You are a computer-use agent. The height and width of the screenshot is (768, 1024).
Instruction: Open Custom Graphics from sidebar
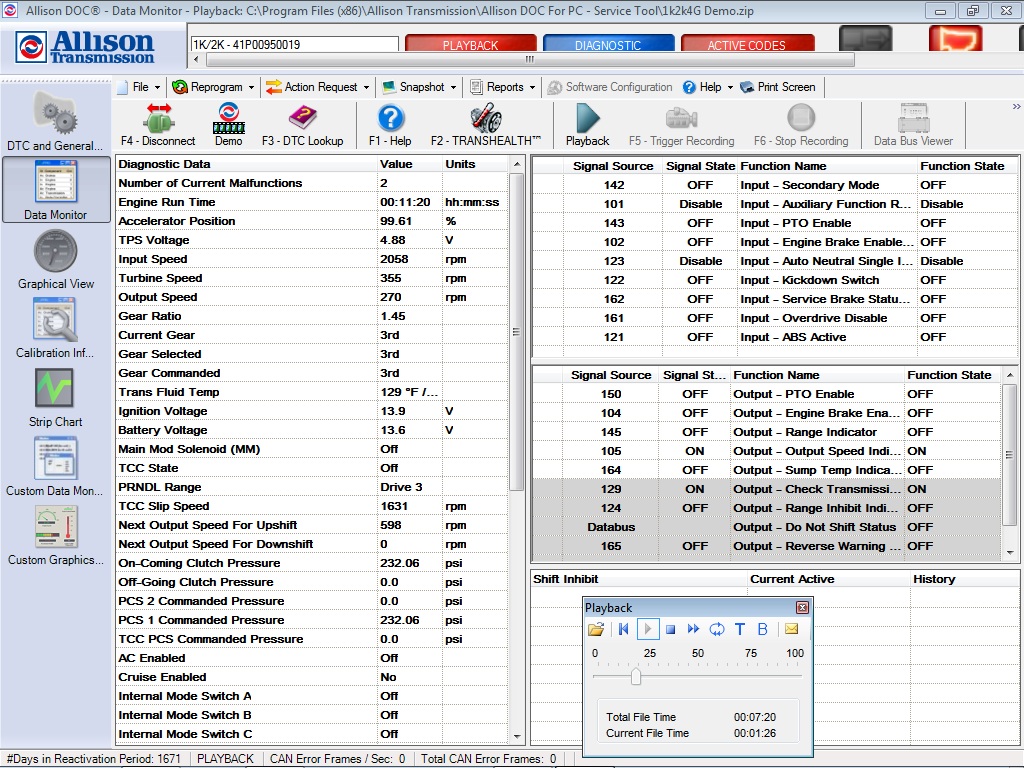(x=55, y=530)
